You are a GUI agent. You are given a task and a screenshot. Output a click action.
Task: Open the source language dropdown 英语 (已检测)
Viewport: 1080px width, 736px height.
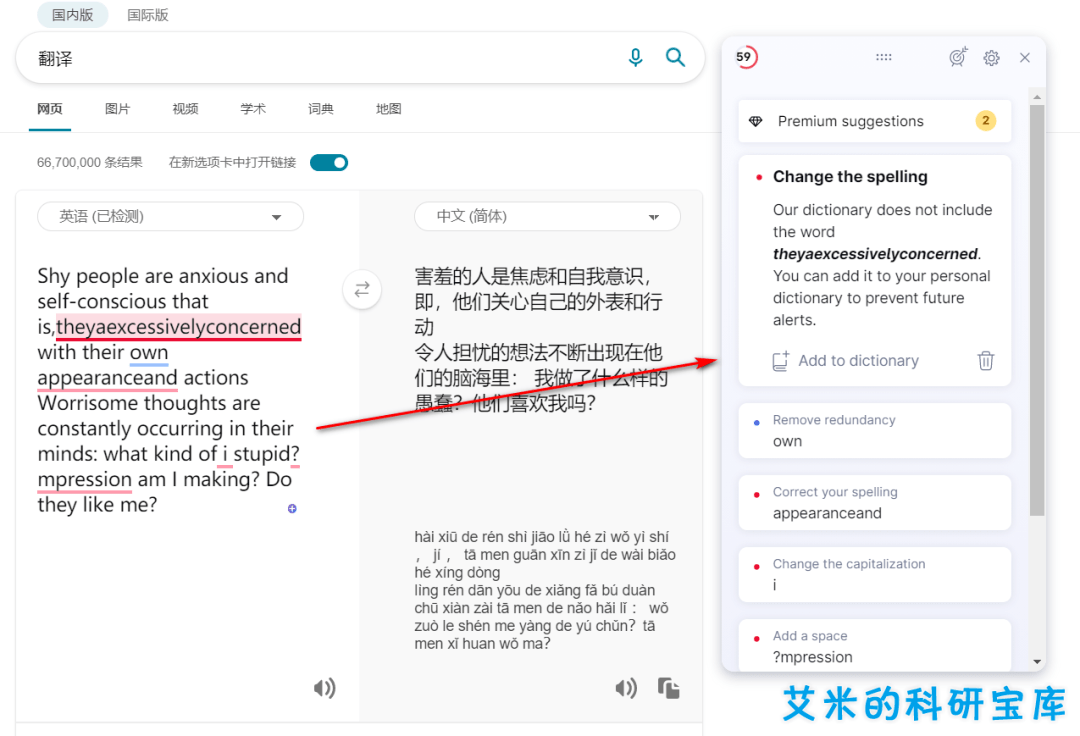pos(170,216)
